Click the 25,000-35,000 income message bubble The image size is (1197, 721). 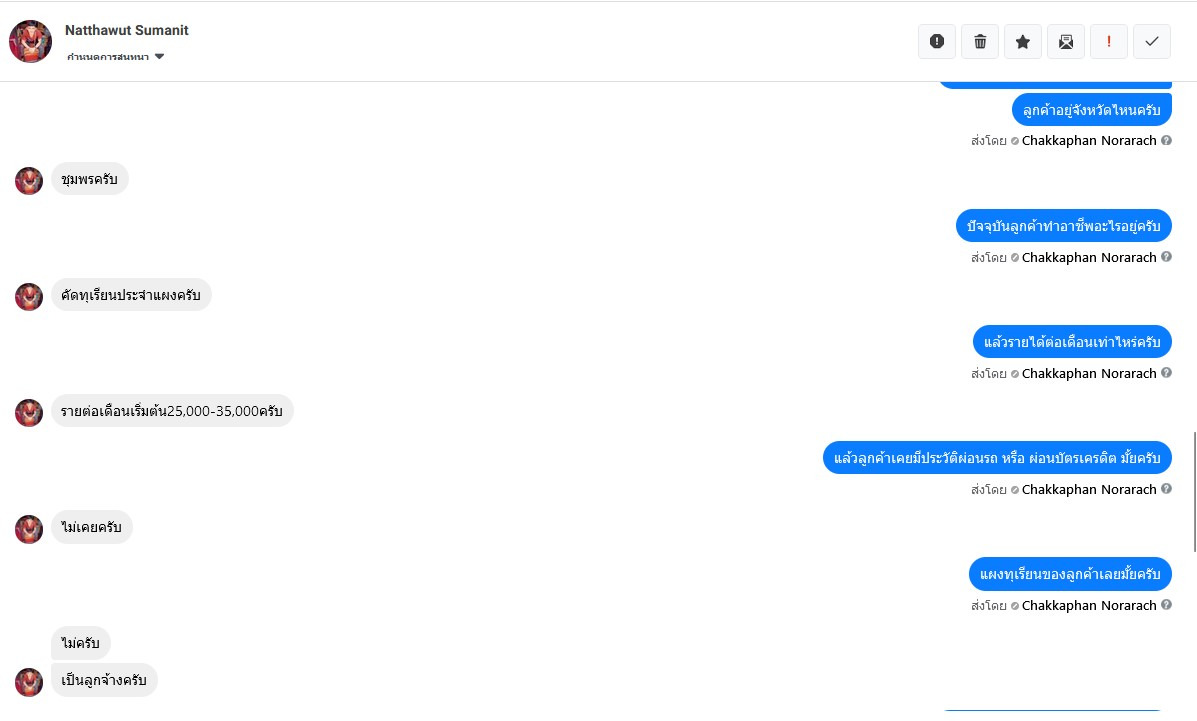point(172,411)
